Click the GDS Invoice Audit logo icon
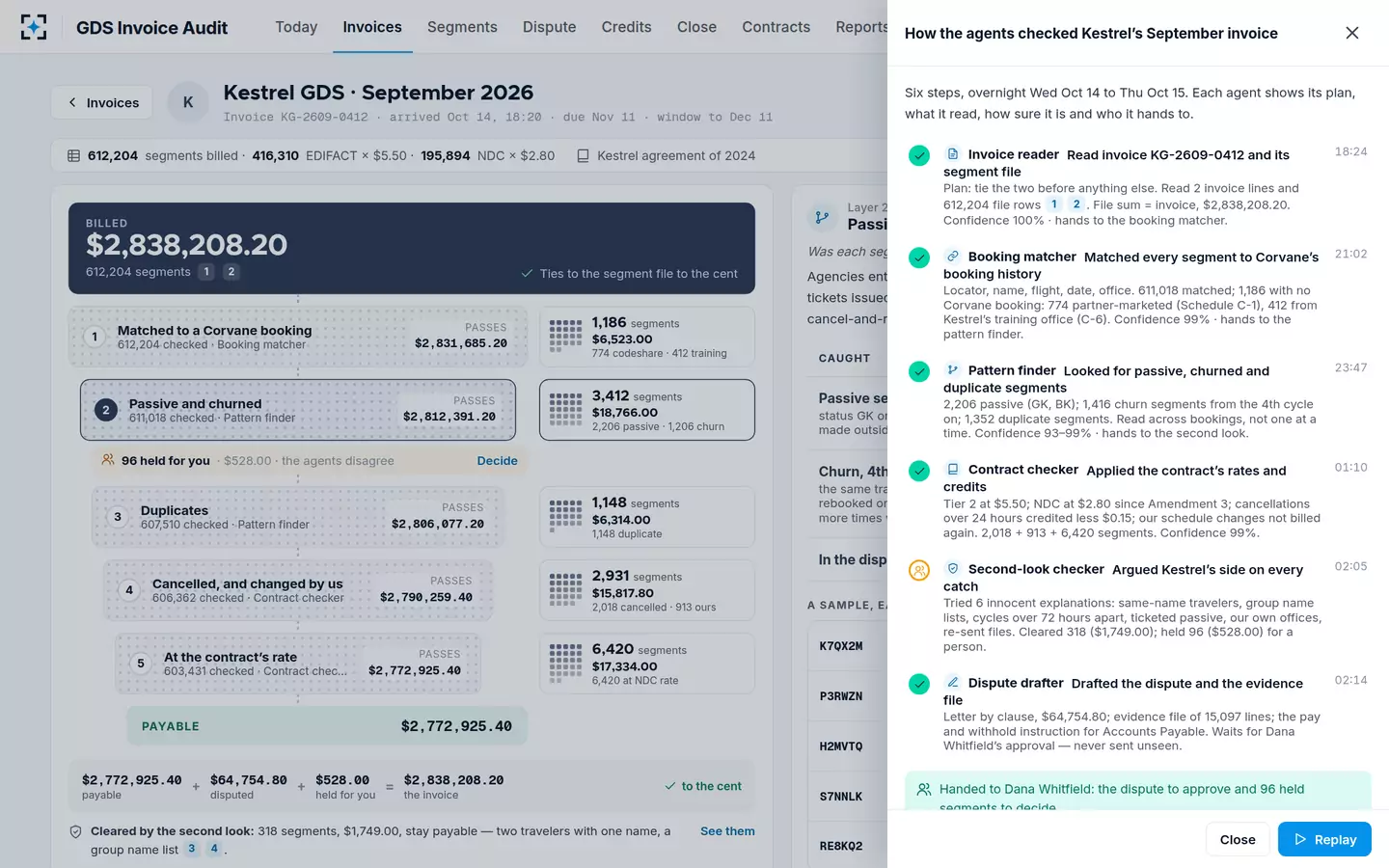The height and width of the screenshot is (868, 1389). 34,27
